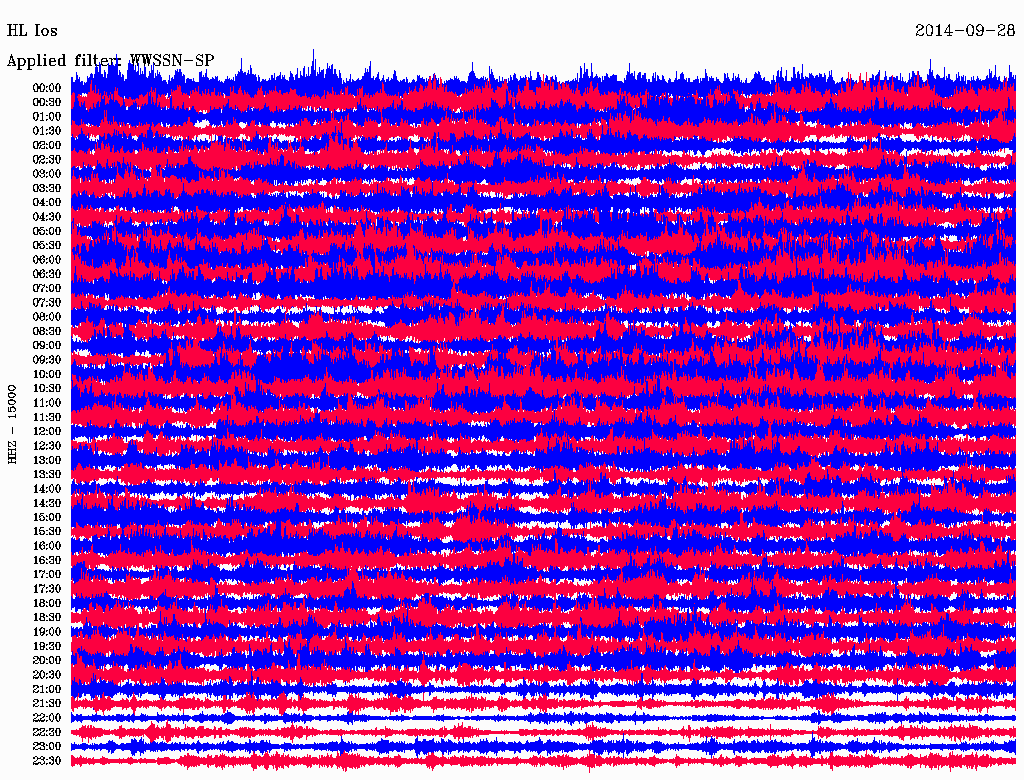Select the 08:30 time label
This screenshot has height=780, width=1024.
46,331
